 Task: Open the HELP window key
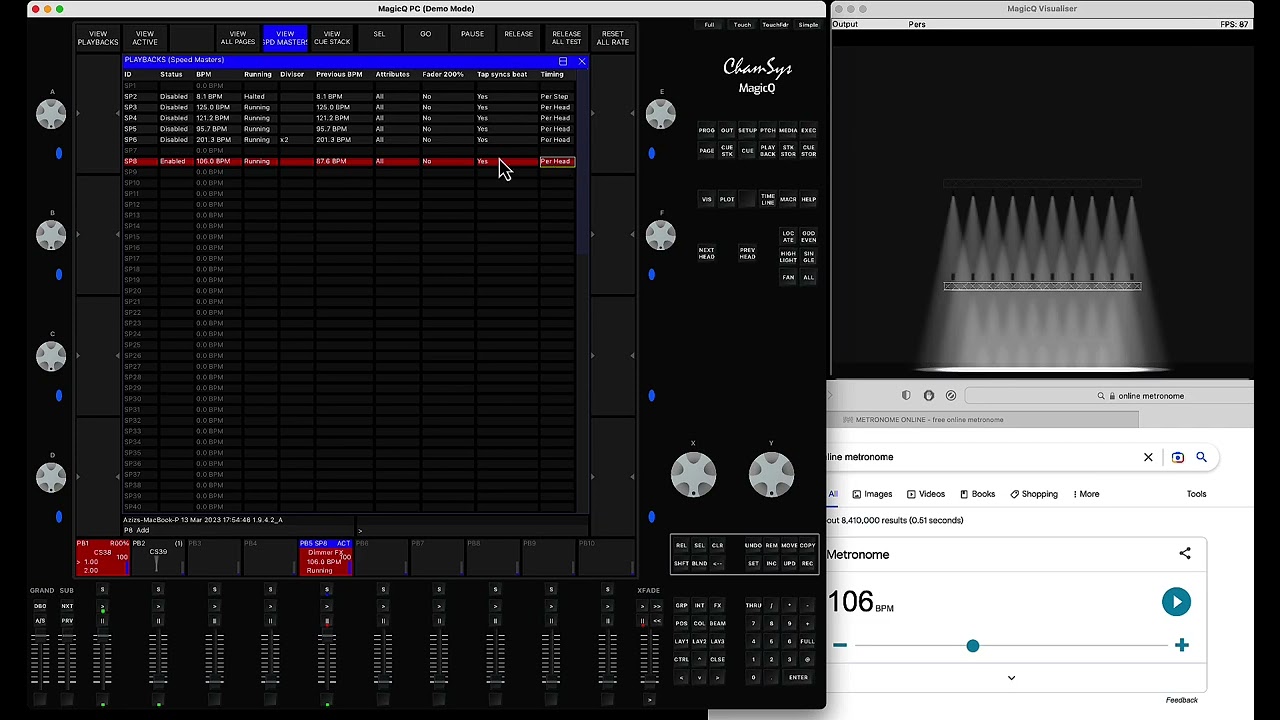click(808, 199)
